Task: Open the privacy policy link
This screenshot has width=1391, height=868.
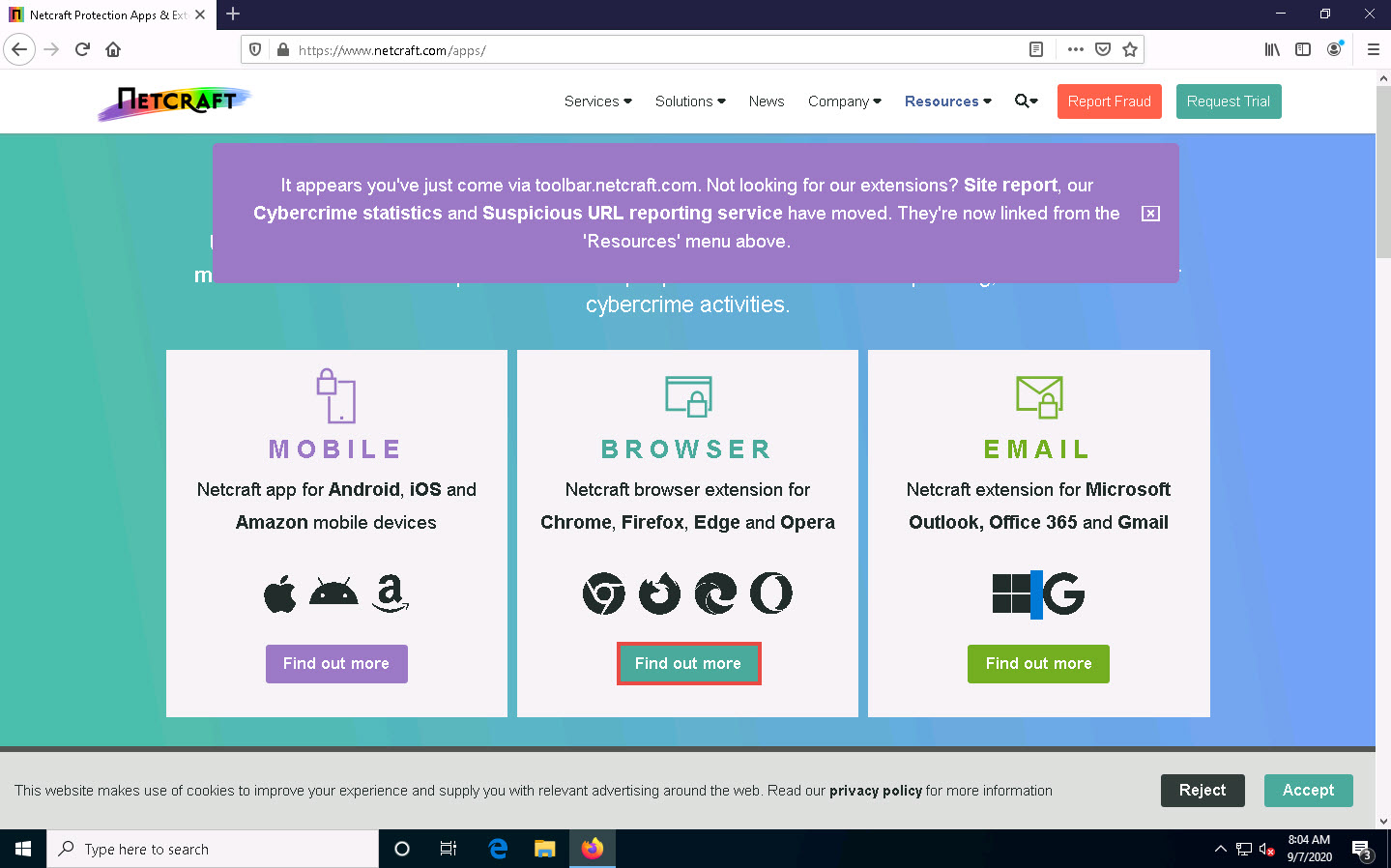Action: (x=876, y=791)
